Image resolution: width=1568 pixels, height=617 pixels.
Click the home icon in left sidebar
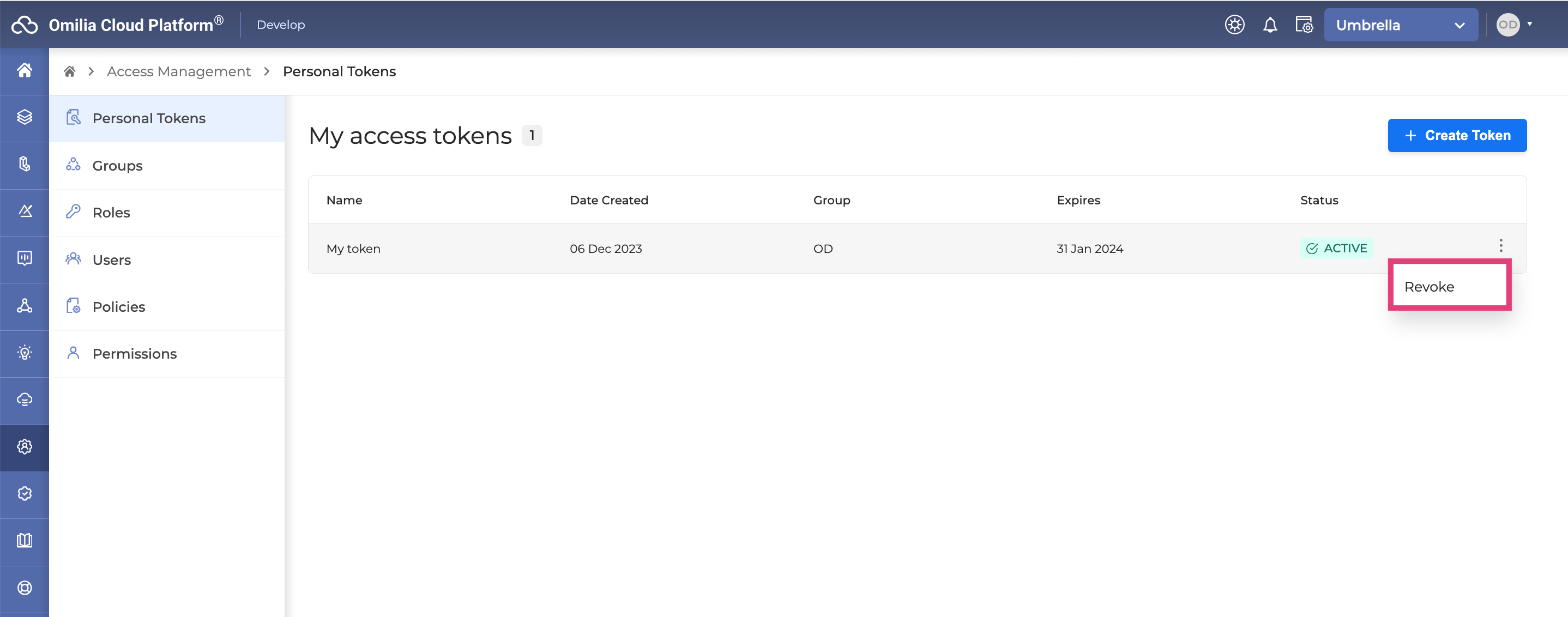point(25,70)
